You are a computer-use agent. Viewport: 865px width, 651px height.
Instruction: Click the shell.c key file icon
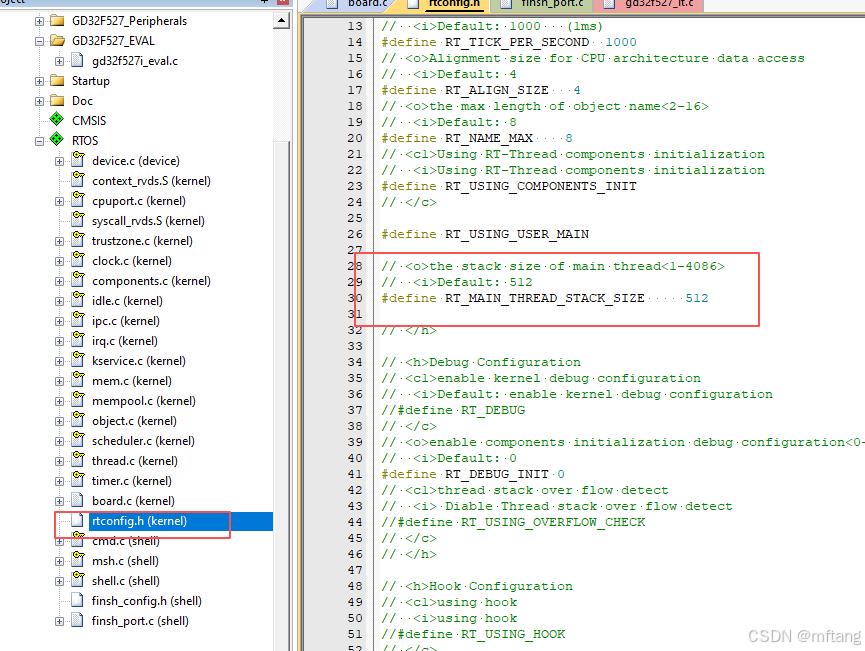78,579
